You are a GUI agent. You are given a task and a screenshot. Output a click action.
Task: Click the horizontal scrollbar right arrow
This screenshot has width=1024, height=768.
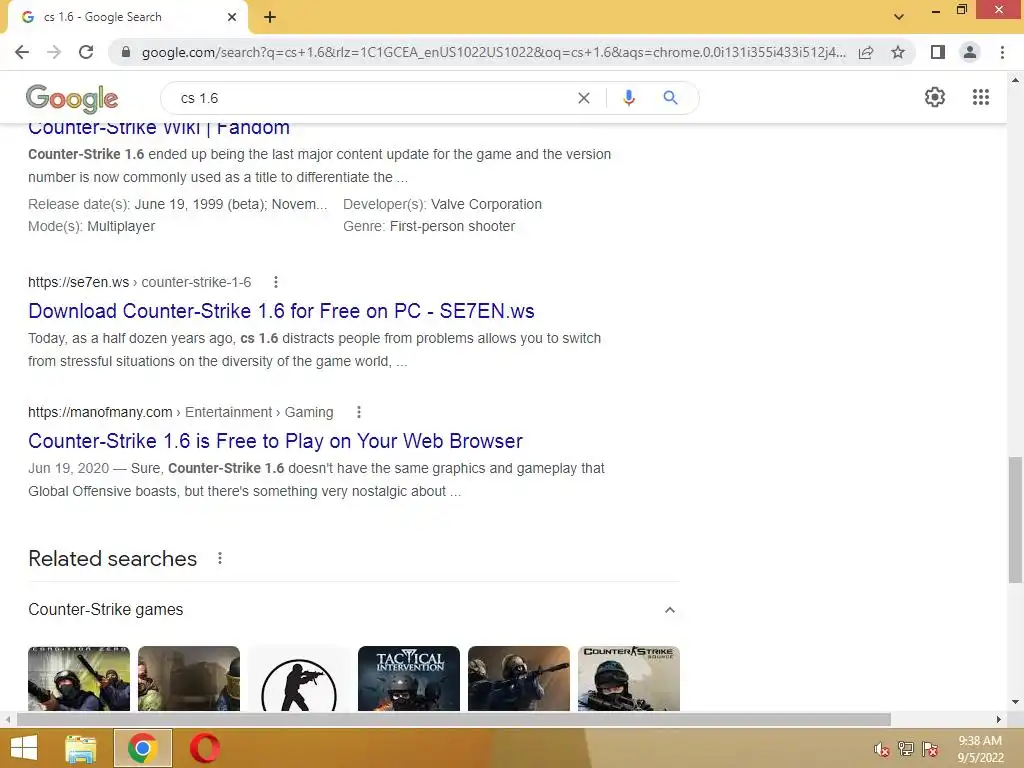(x=999, y=719)
